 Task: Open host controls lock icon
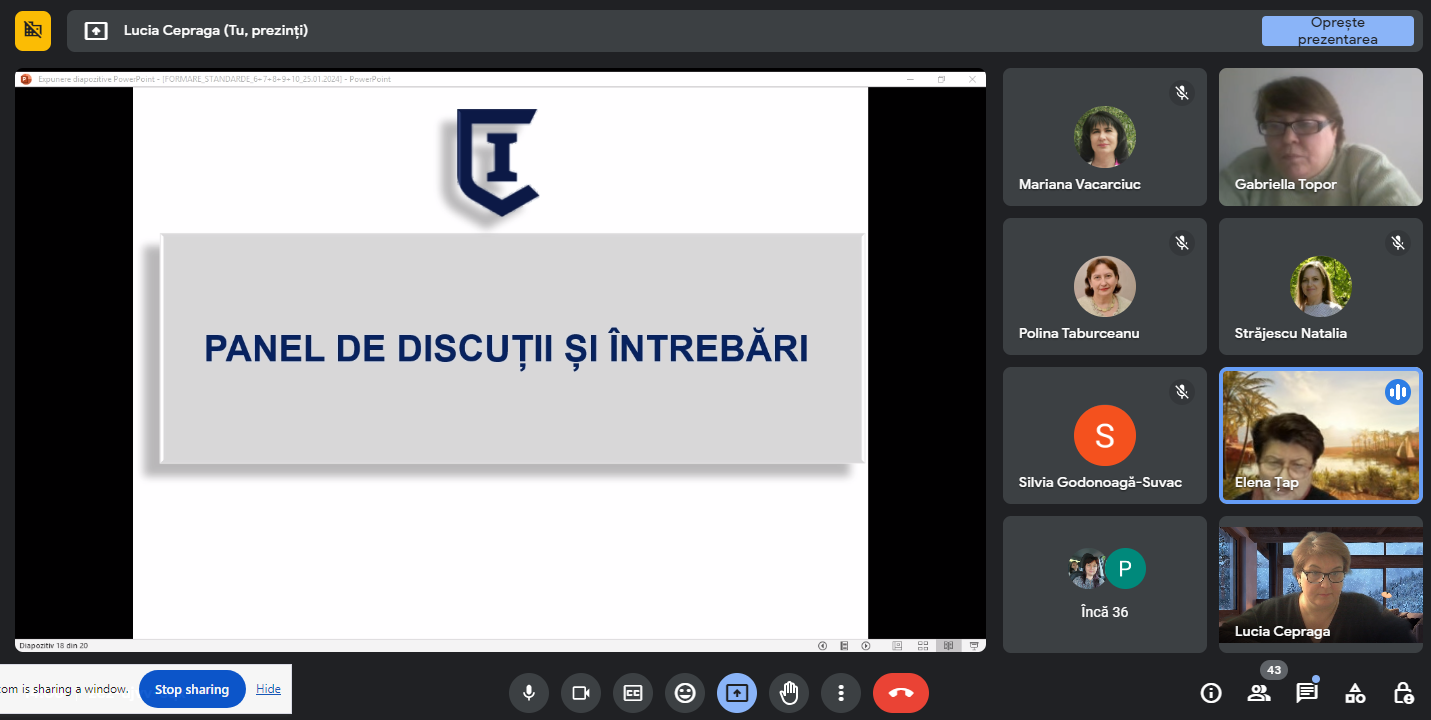pyautogui.click(x=1403, y=693)
